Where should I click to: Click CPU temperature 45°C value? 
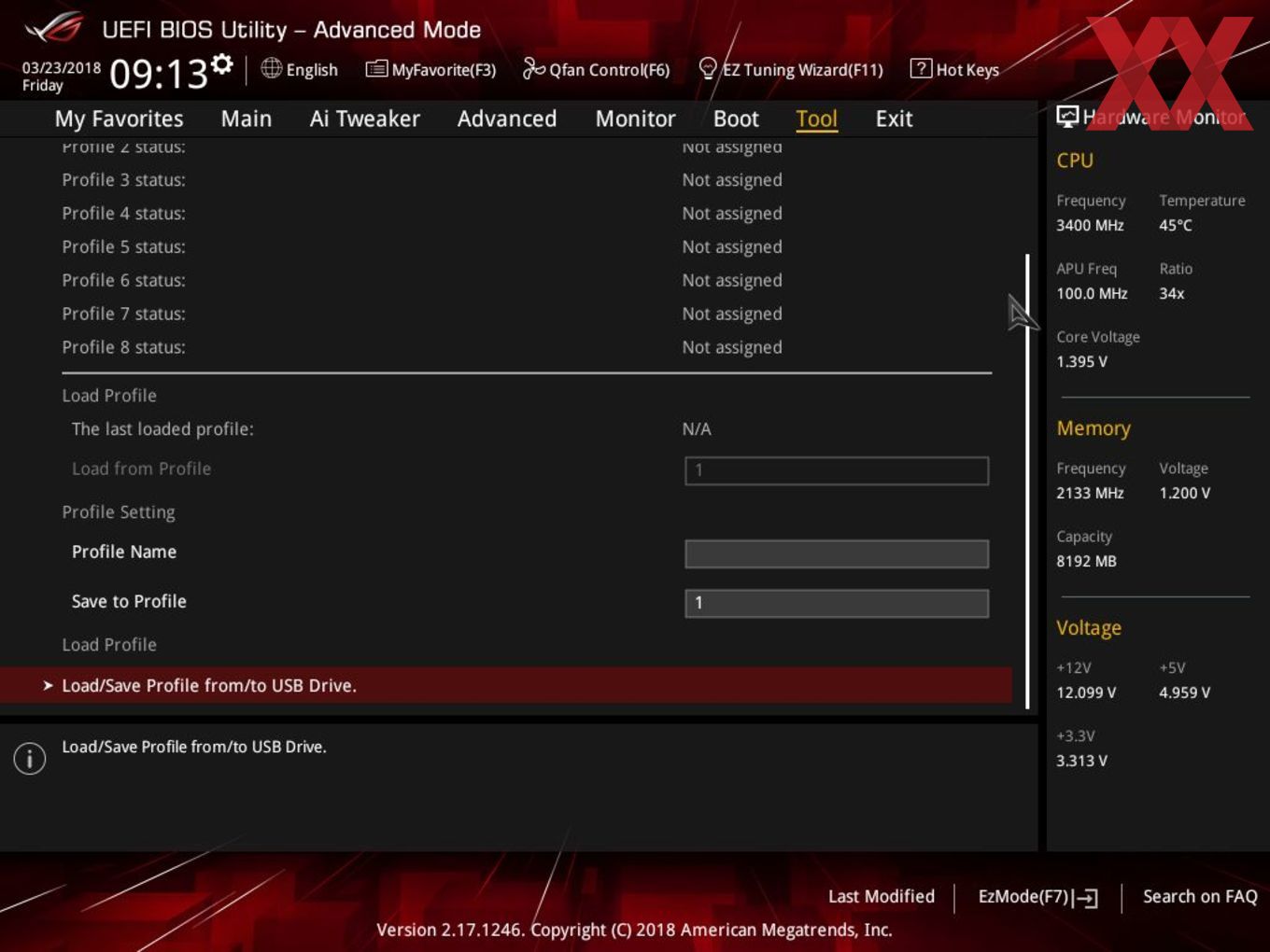pyautogui.click(x=1176, y=225)
